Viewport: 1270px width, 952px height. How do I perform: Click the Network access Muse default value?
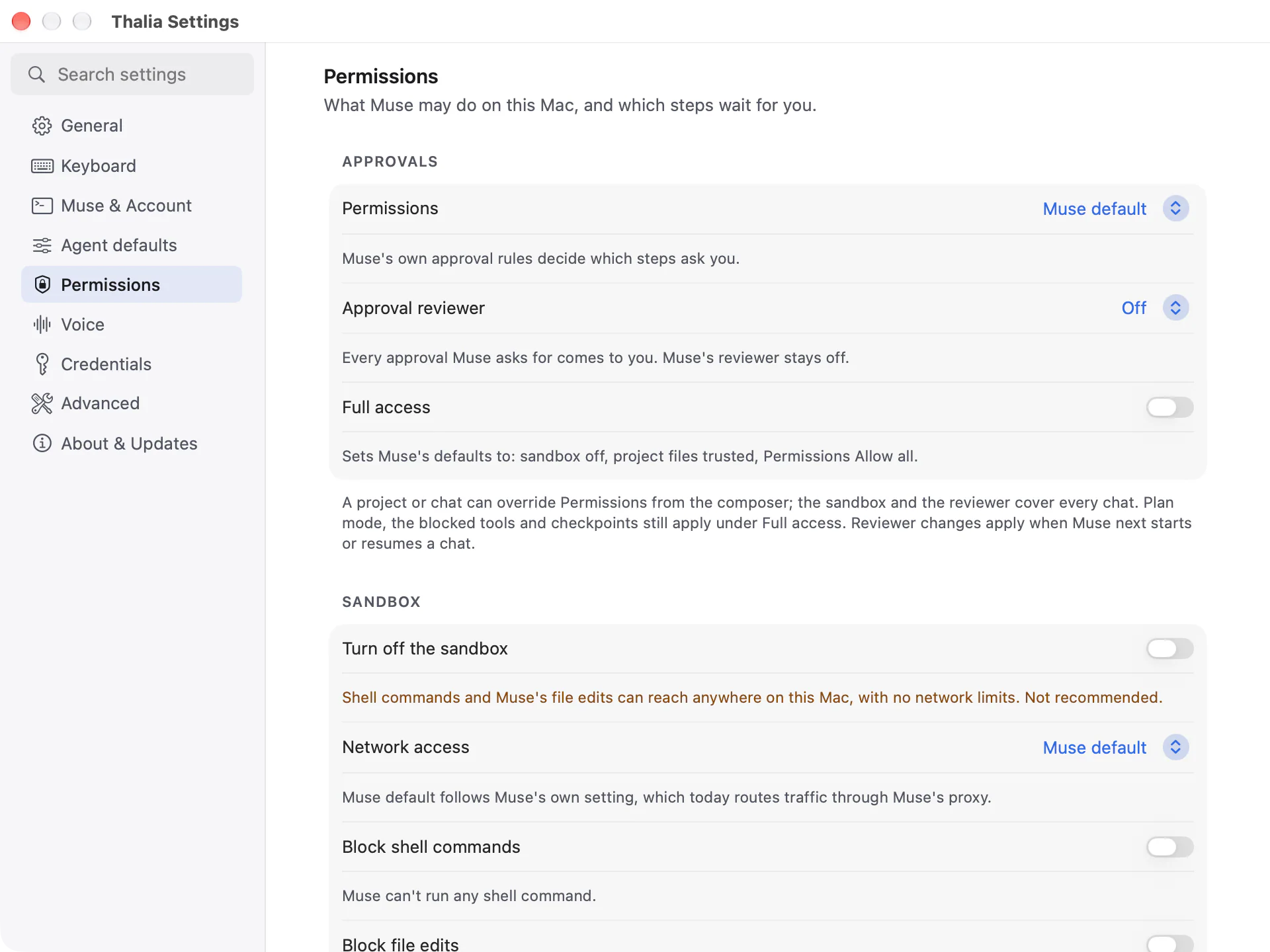[x=1094, y=748]
